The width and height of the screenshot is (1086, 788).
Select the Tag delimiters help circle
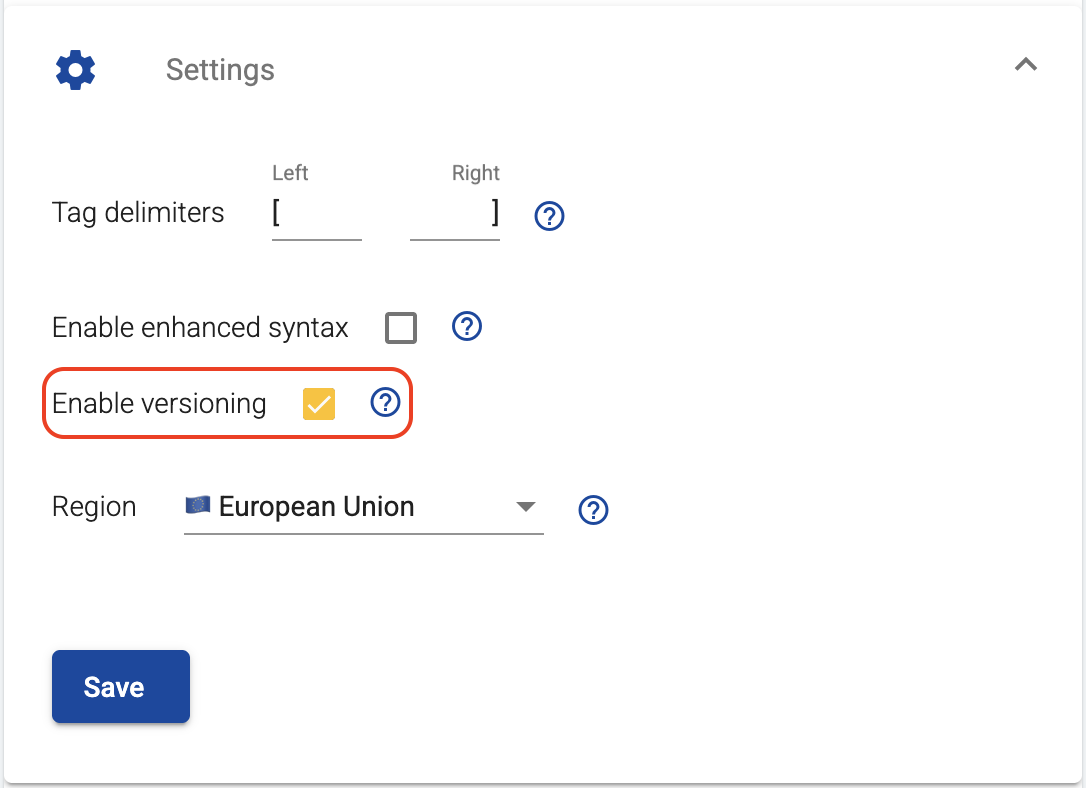coord(549,215)
